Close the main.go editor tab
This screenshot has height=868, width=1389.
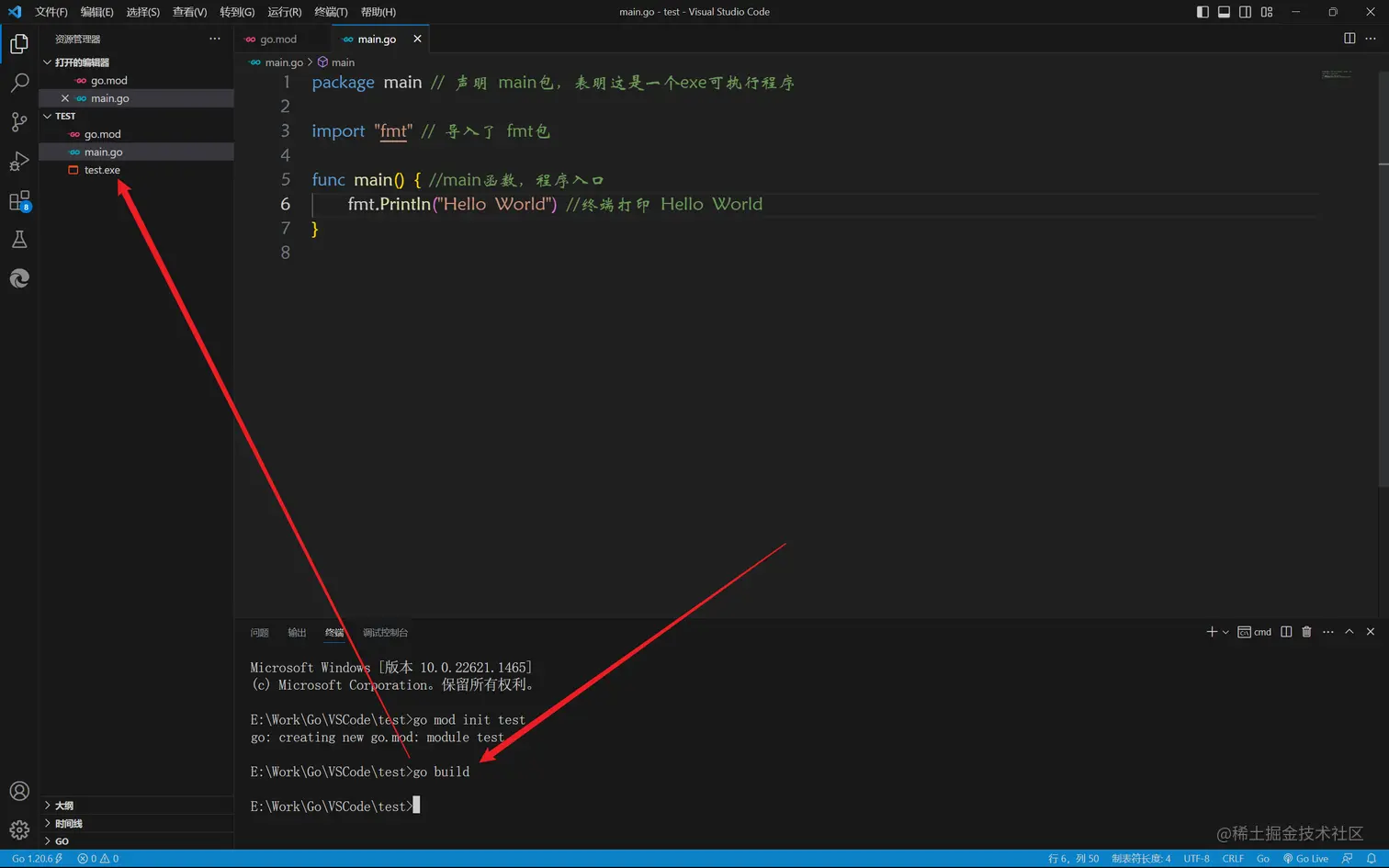click(x=418, y=39)
